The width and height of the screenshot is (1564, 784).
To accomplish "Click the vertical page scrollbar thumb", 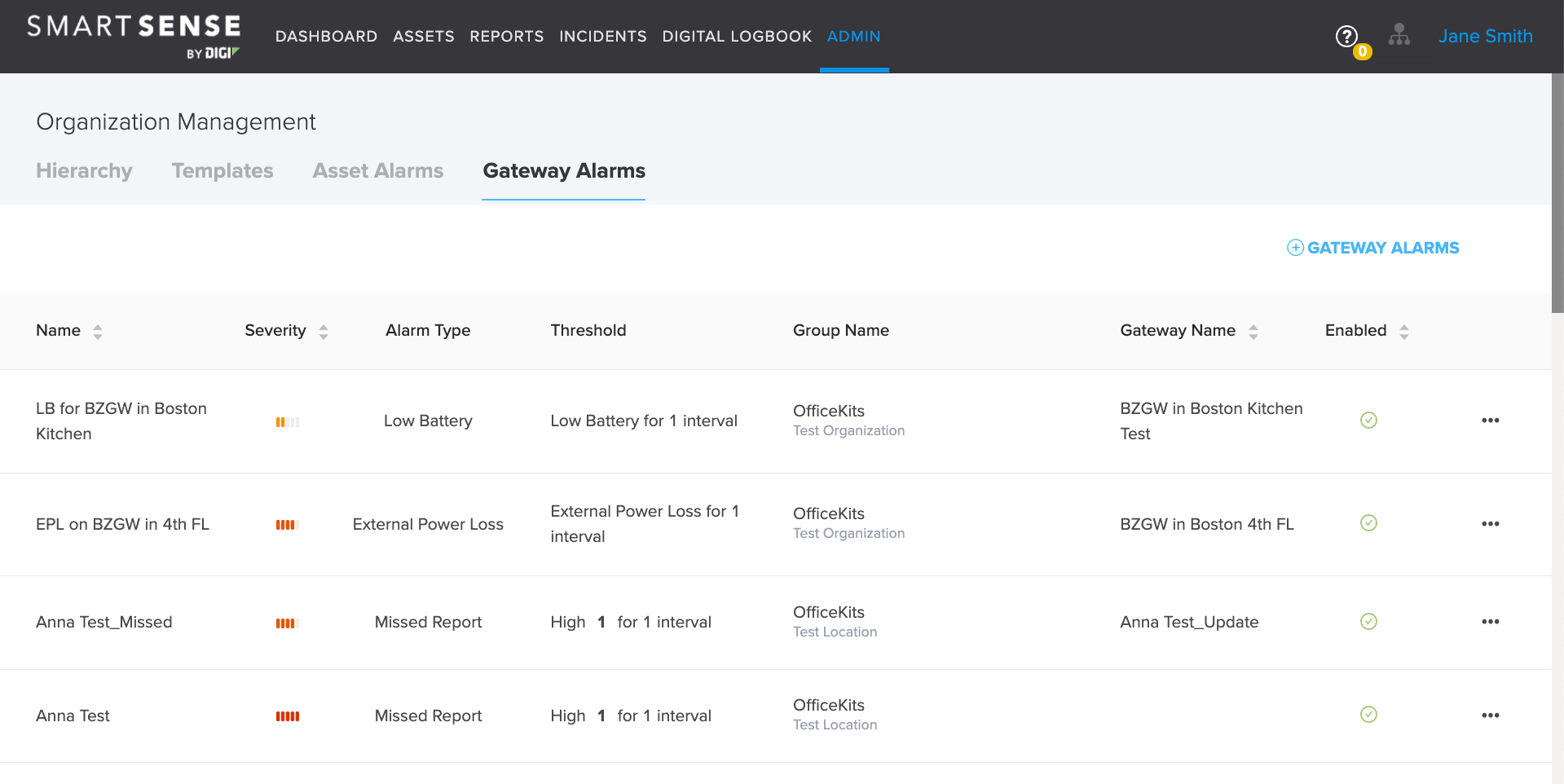I will [x=1557, y=193].
